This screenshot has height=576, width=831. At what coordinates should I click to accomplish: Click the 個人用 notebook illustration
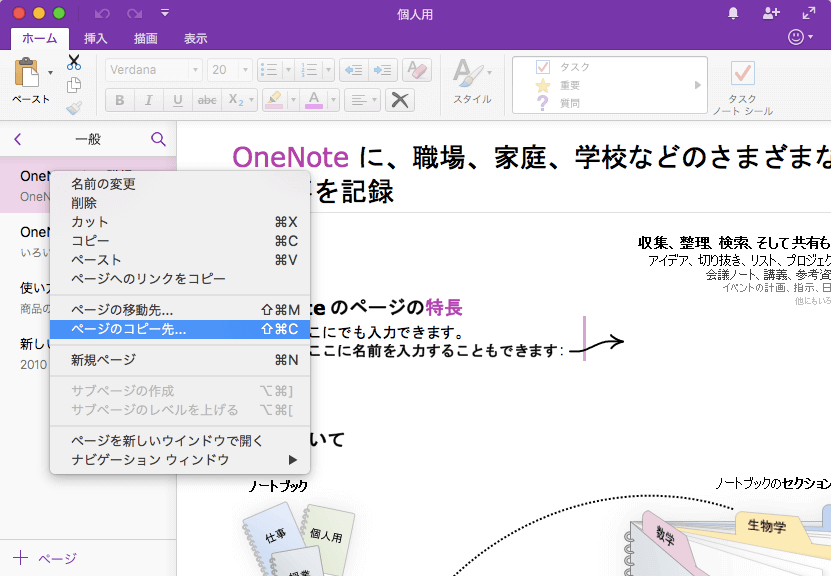click(x=327, y=534)
